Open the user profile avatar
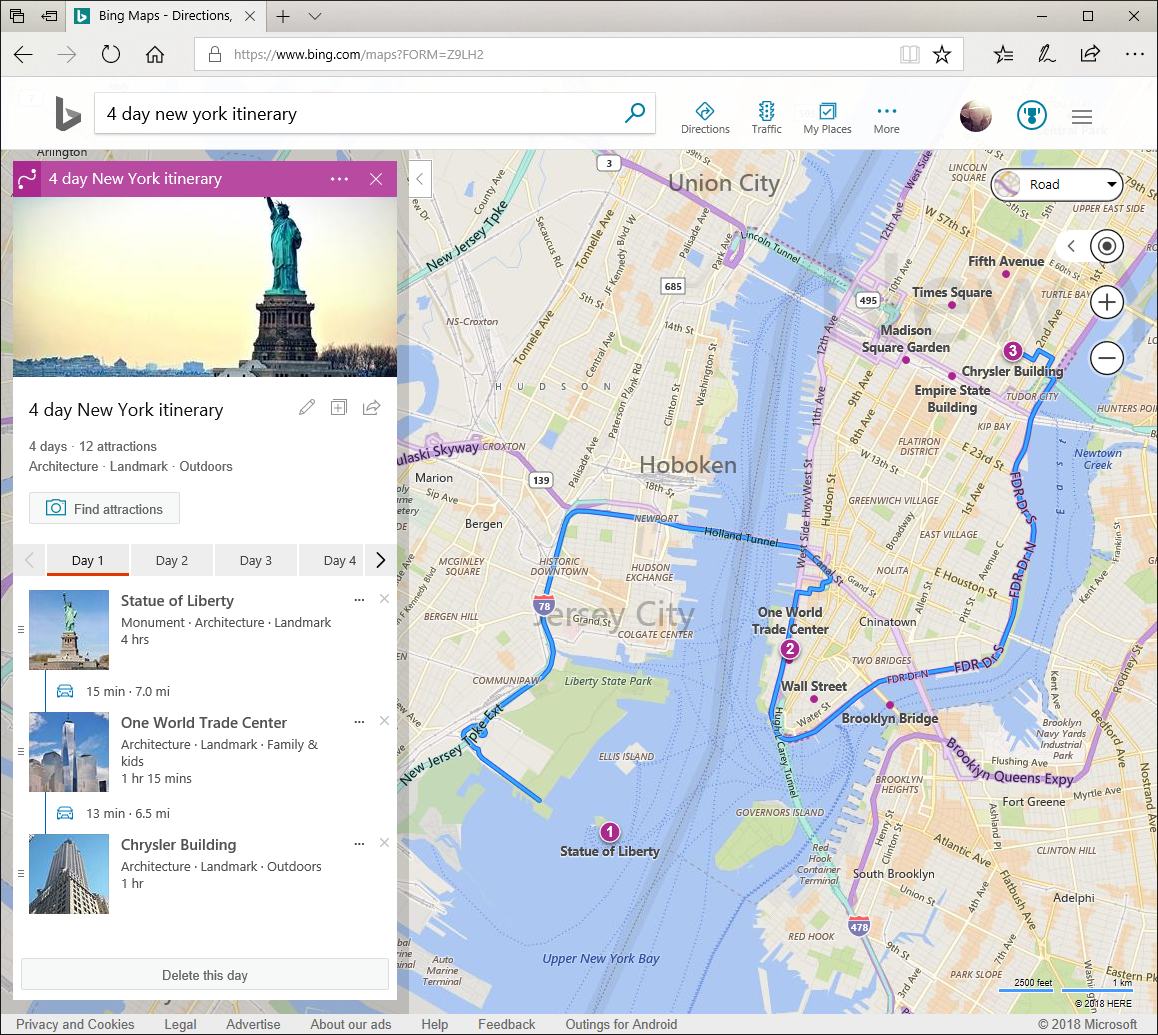The width and height of the screenshot is (1158, 1035). point(975,116)
